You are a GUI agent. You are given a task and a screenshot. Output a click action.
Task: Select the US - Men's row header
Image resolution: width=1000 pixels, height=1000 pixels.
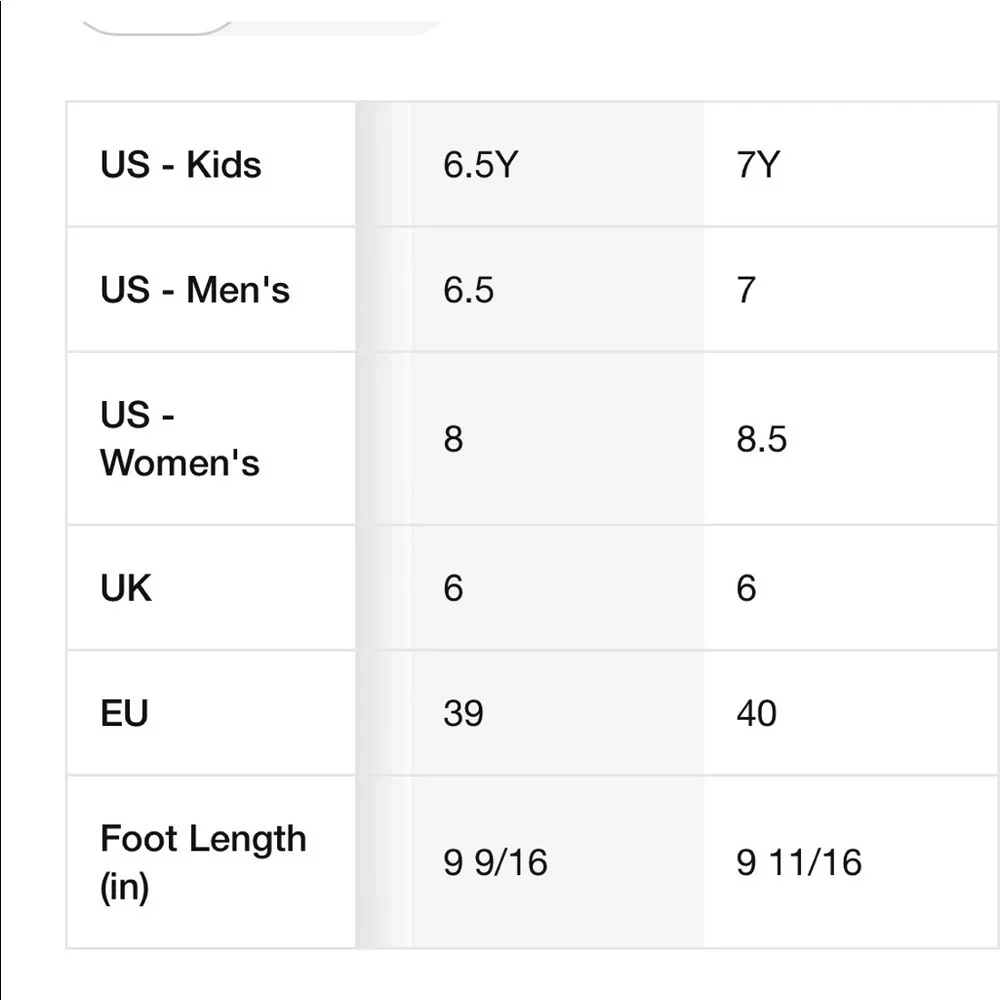[211, 289]
